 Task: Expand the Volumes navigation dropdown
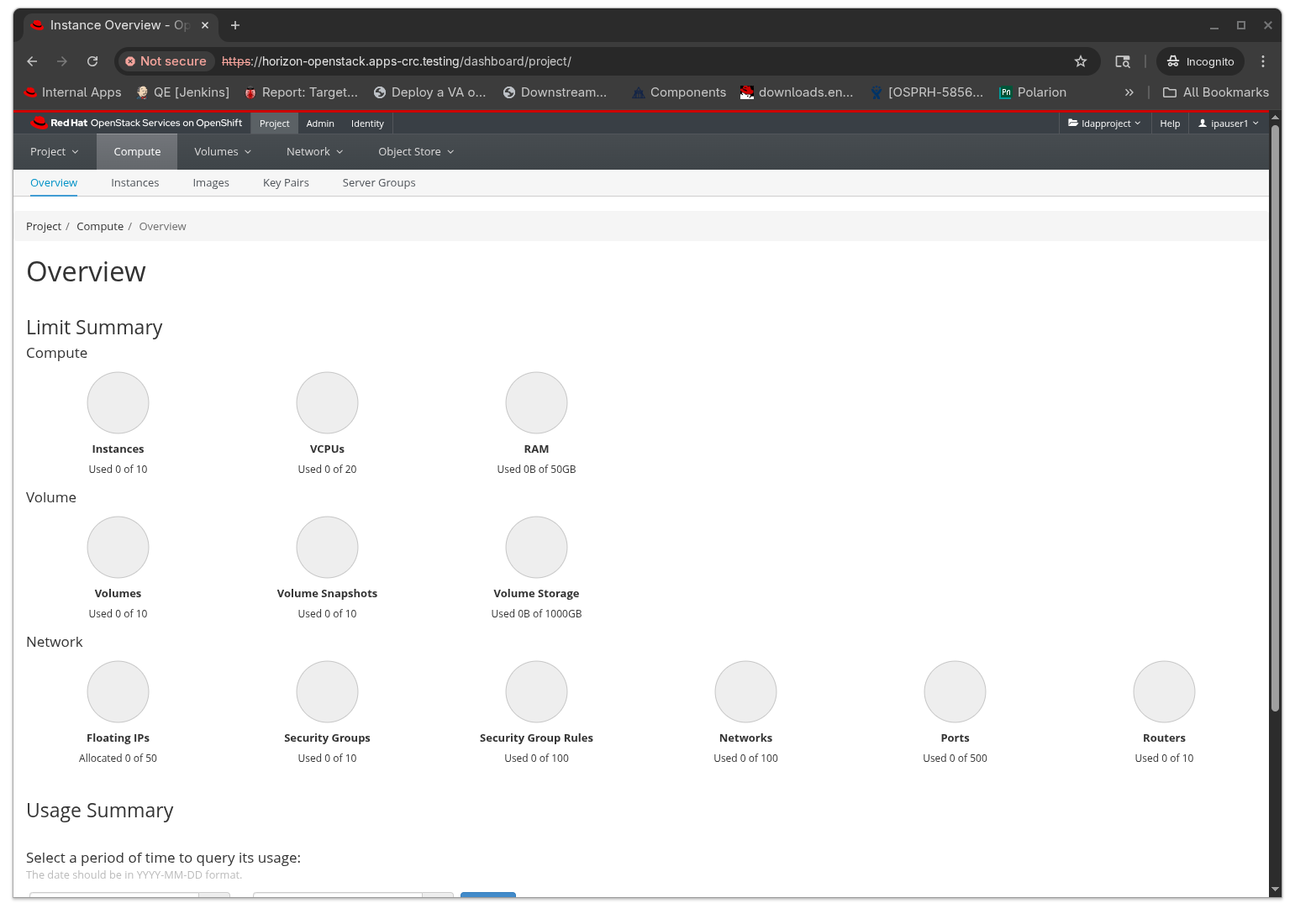click(223, 152)
